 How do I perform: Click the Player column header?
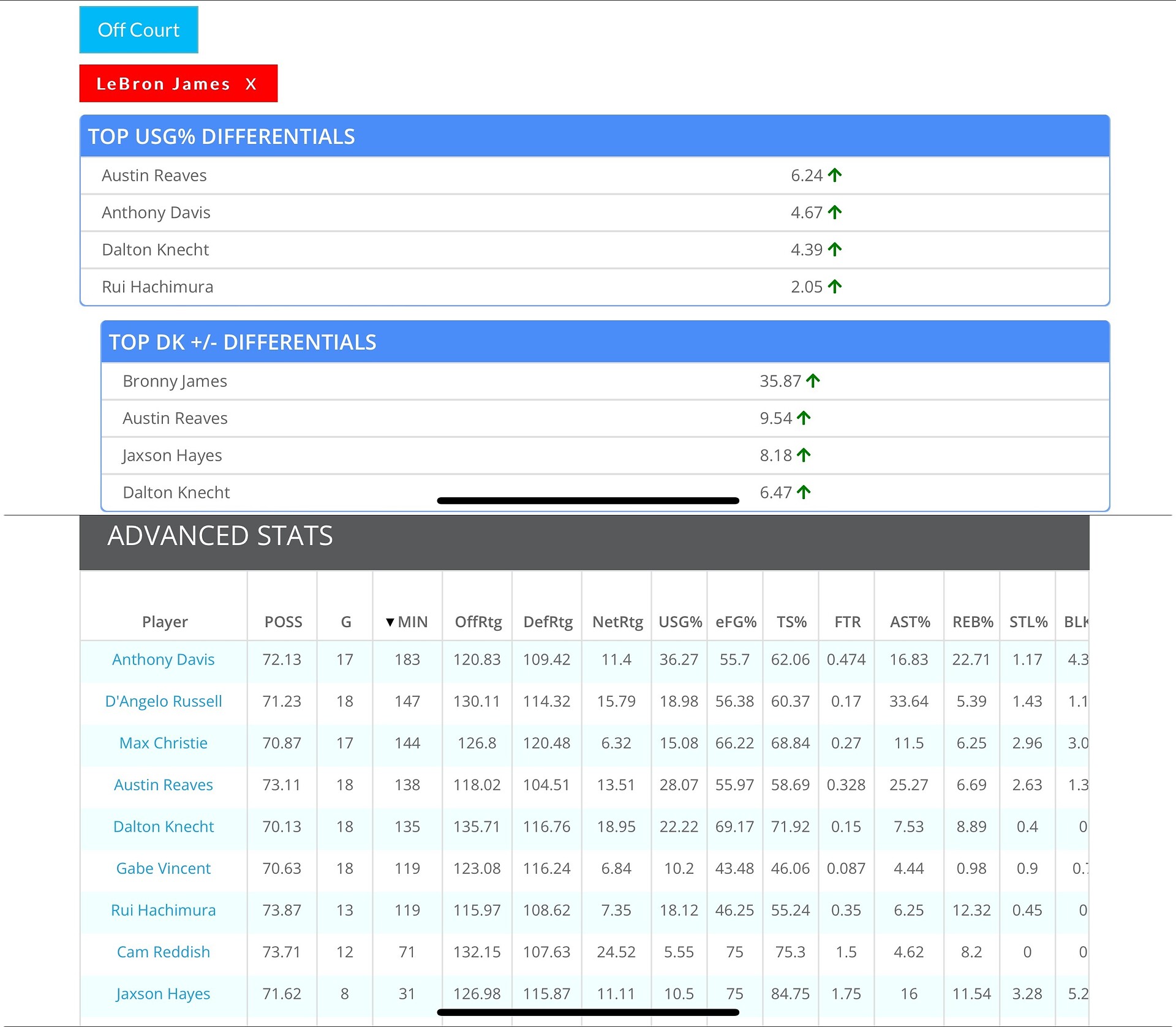pos(164,622)
